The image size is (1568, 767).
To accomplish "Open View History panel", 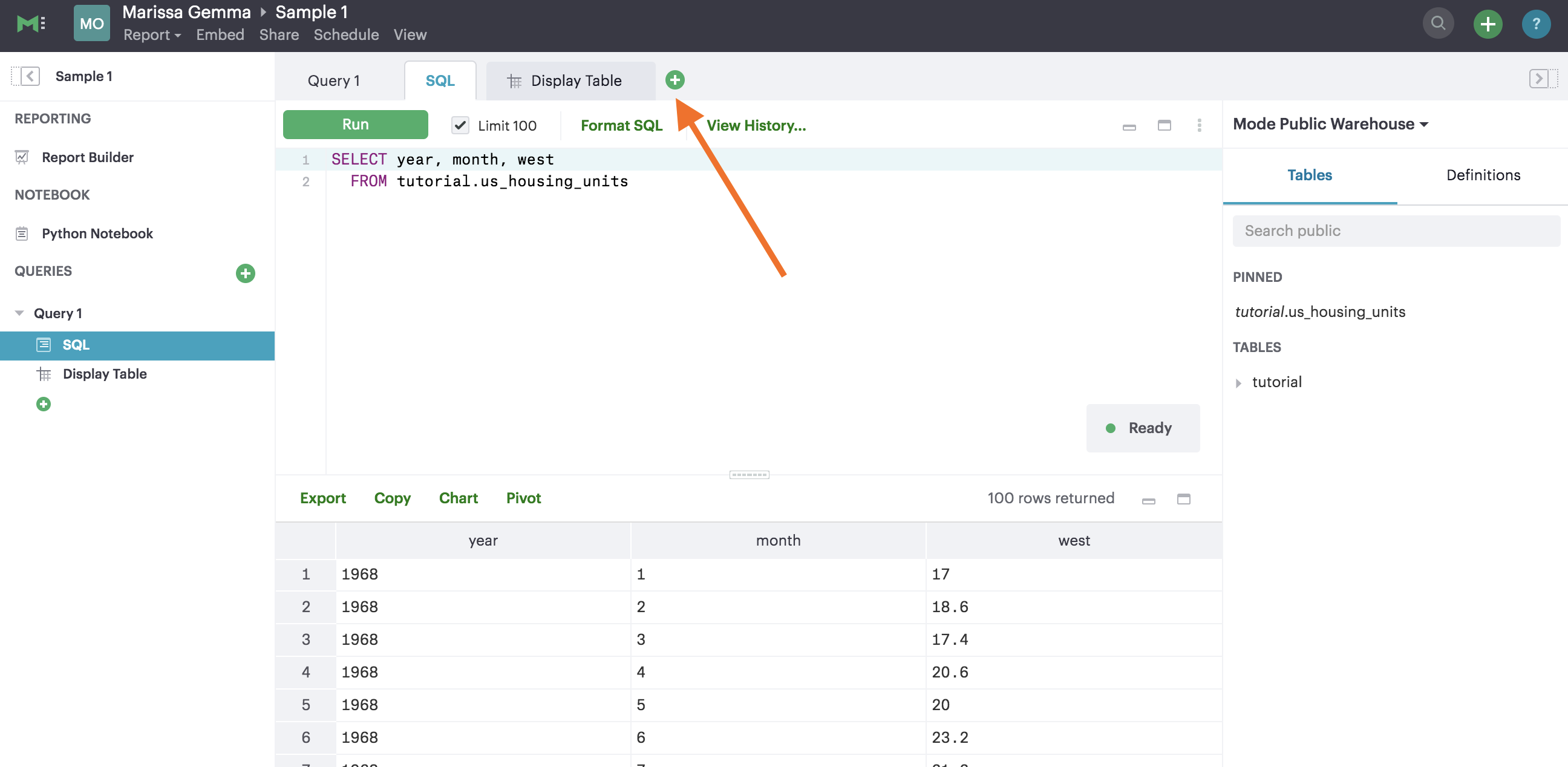I will pos(756,125).
